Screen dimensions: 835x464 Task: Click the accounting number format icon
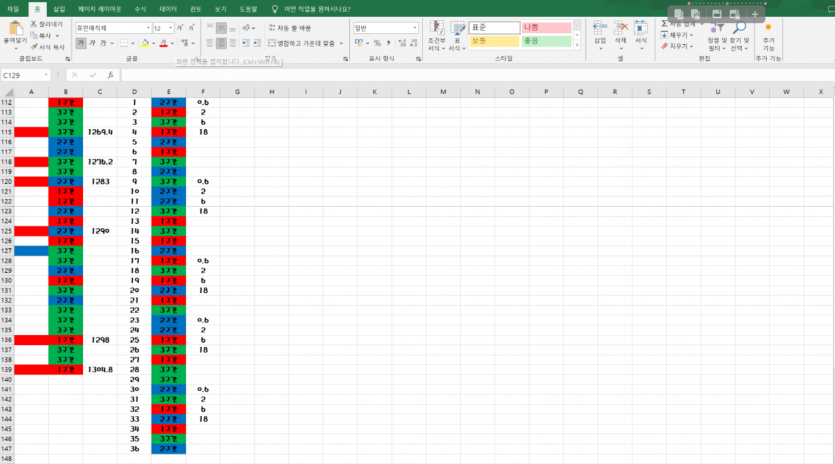[359, 43]
